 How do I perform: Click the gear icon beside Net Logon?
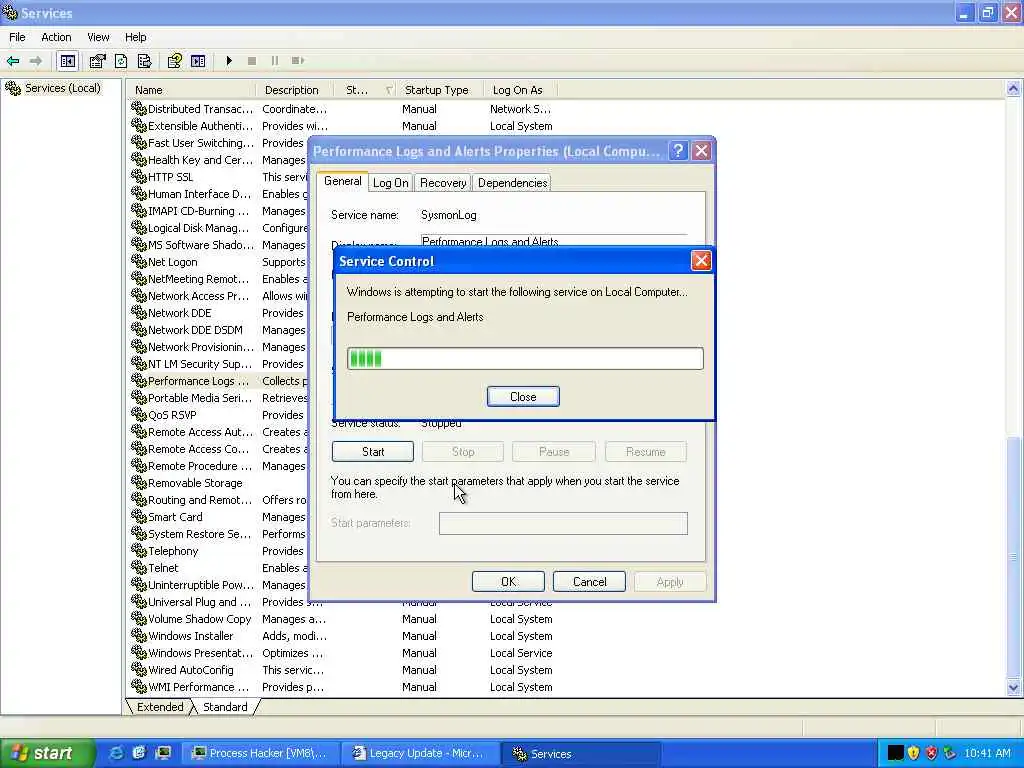138,261
